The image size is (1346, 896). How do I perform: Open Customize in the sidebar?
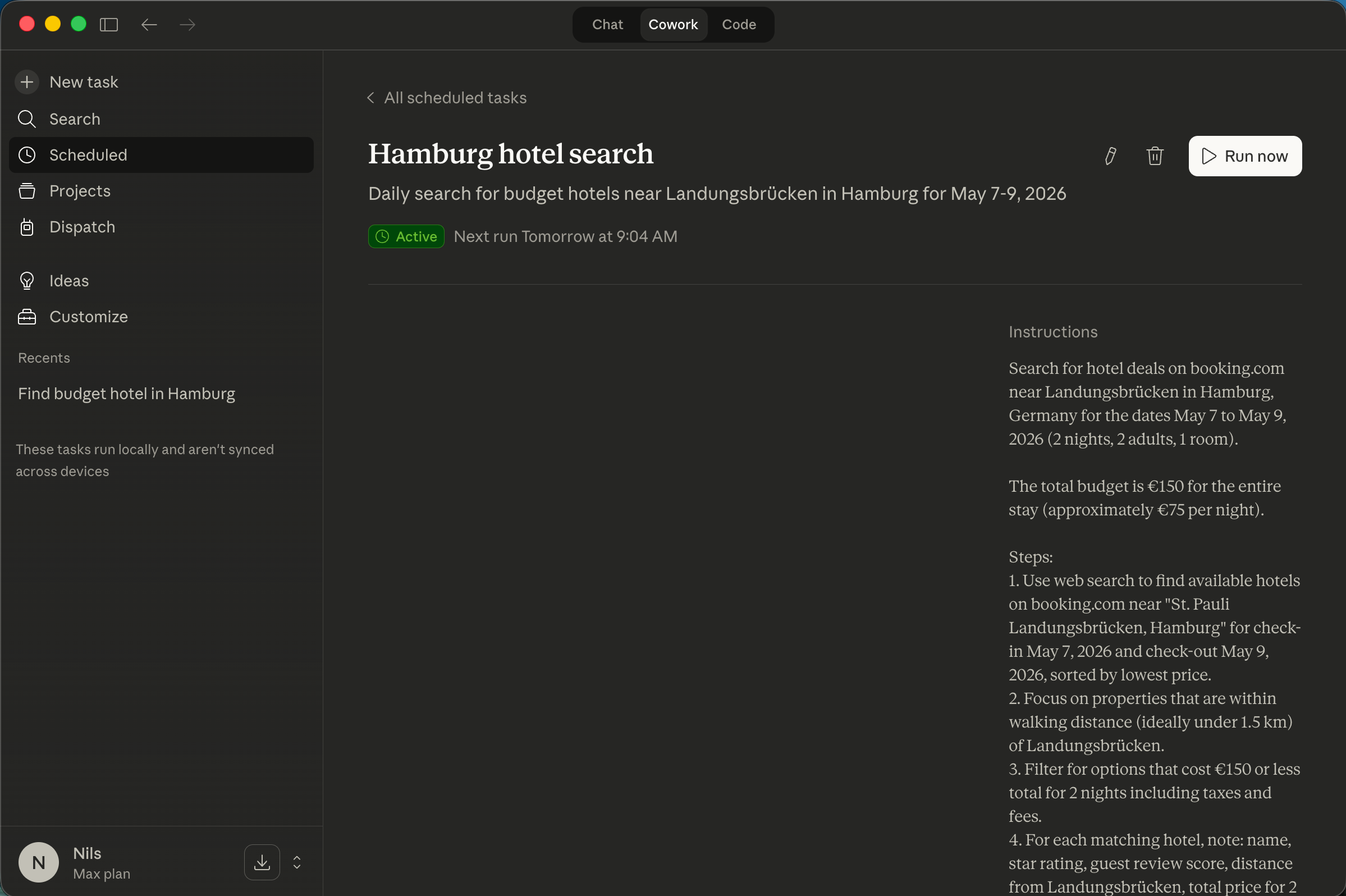(161, 317)
